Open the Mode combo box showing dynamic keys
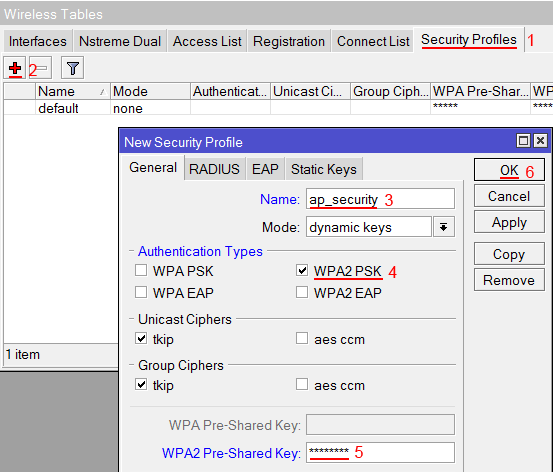The width and height of the screenshot is (554, 473). [x=369, y=227]
